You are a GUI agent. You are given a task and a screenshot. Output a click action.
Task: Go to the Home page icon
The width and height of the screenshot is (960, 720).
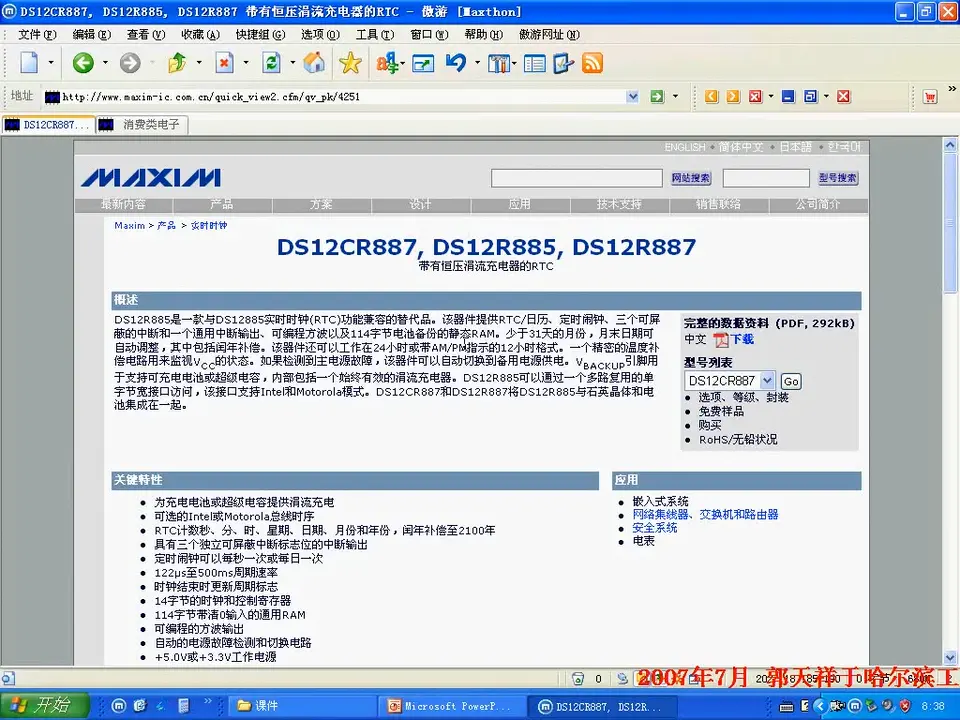pyautogui.click(x=314, y=62)
